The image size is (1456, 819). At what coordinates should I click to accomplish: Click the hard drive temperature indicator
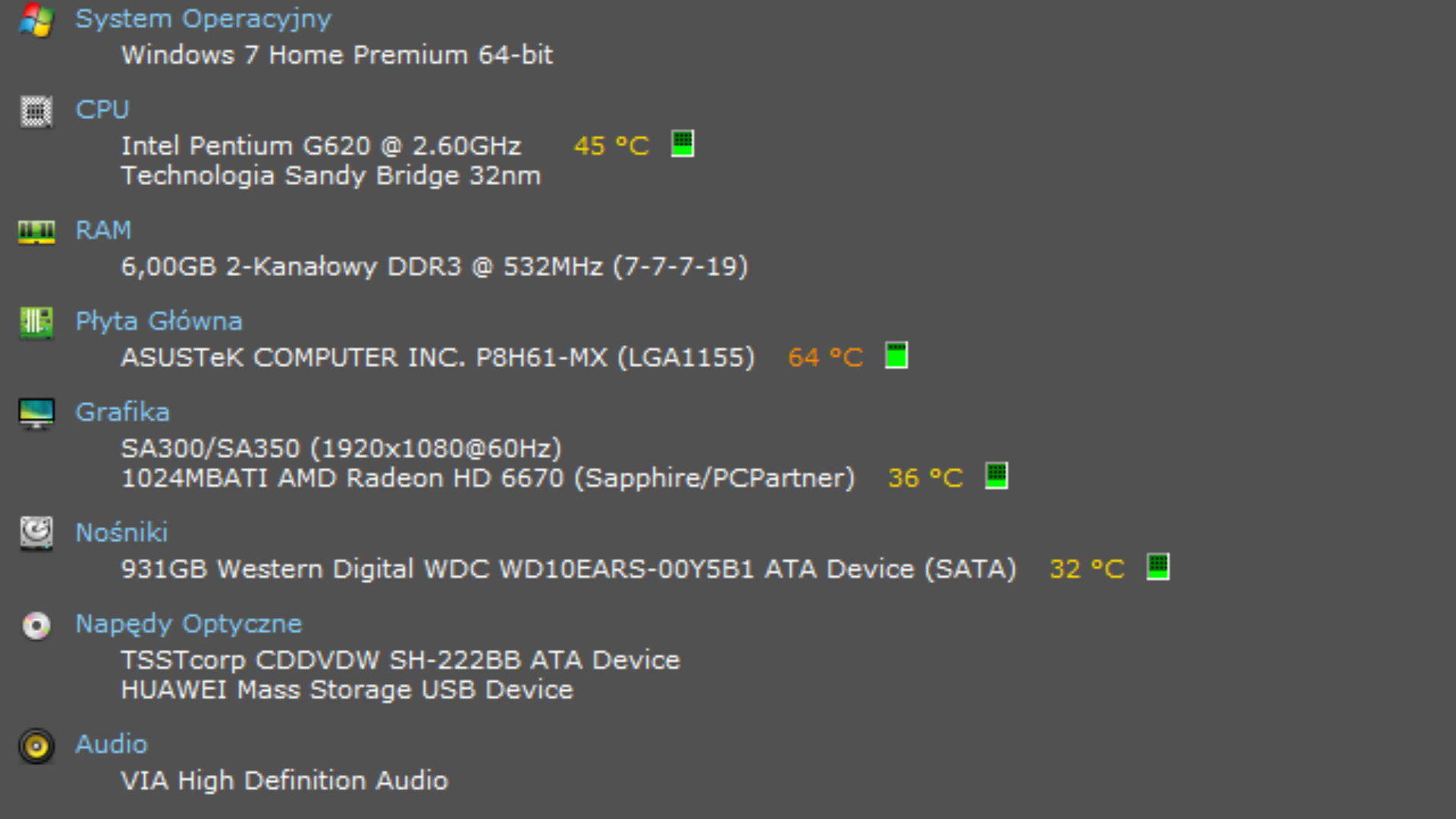coord(1158,566)
